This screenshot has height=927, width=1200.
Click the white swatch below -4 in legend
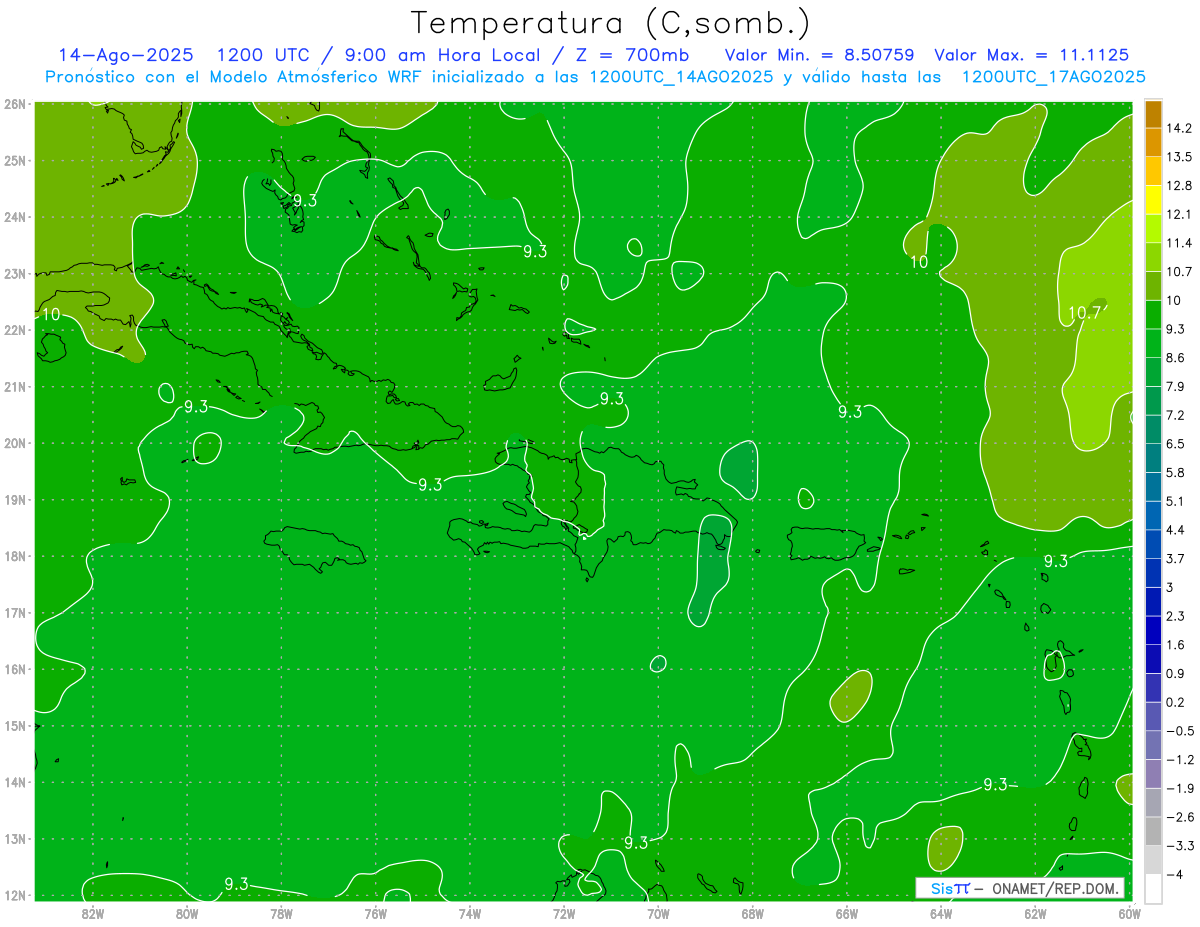point(1154,888)
